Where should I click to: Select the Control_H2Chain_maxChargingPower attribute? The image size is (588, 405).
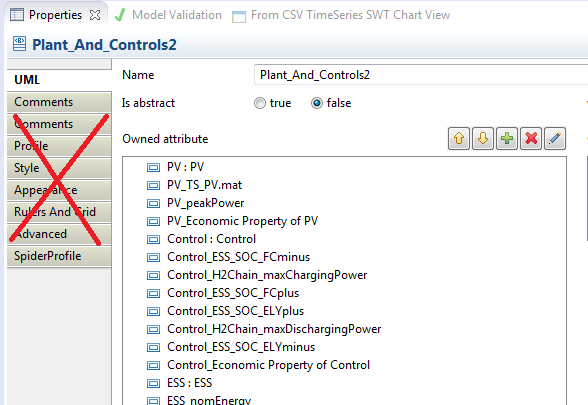267,275
